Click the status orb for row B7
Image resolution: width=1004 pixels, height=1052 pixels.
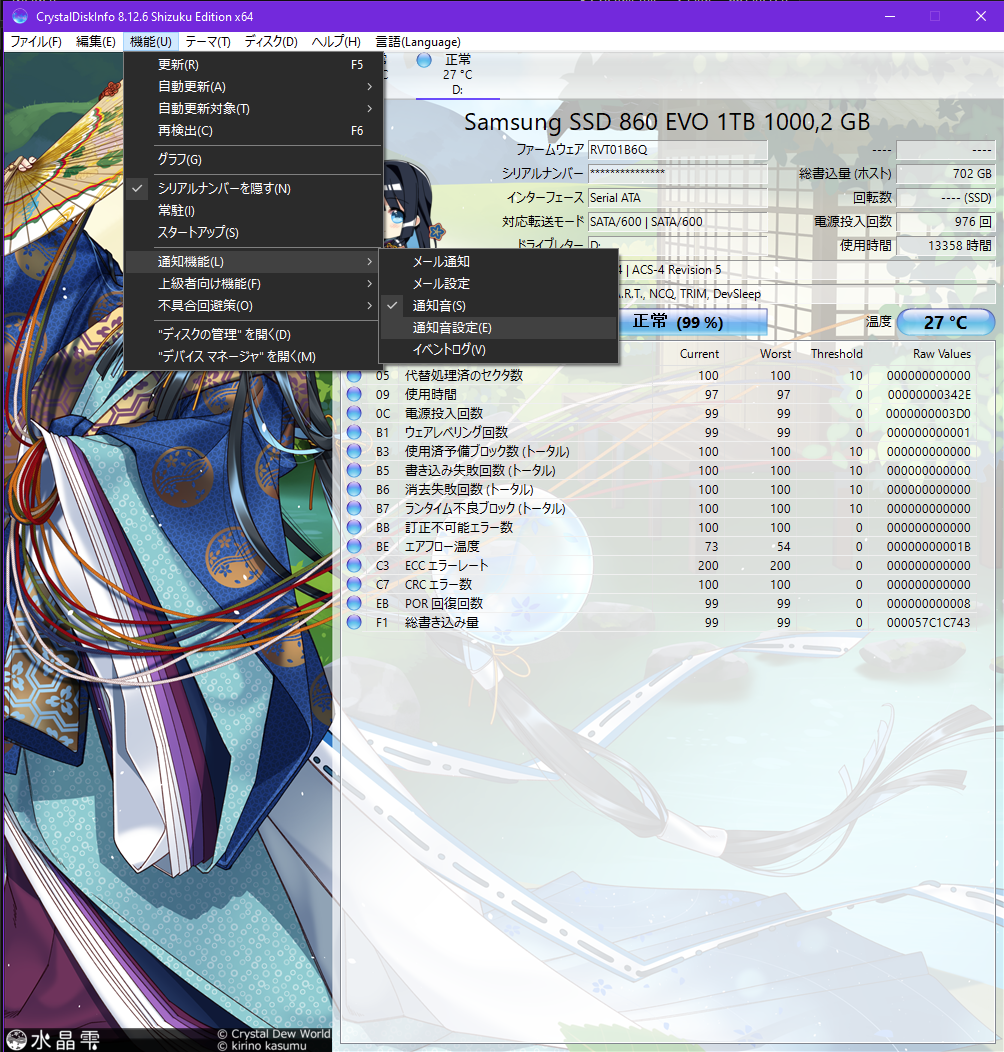[x=354, y=508]
